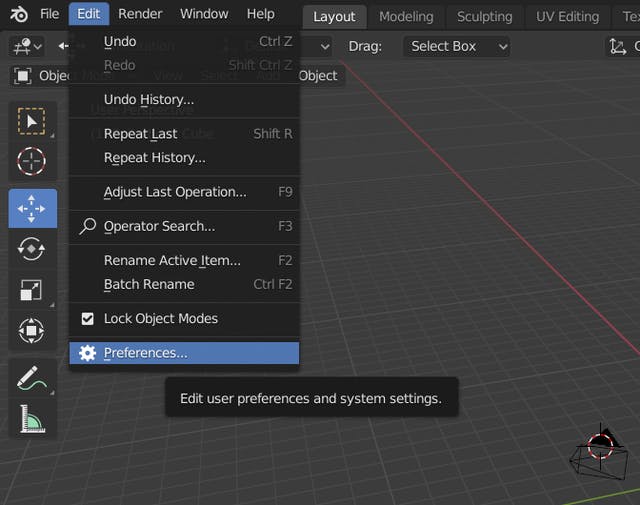Click the Object Mode icon

[23, 76]
